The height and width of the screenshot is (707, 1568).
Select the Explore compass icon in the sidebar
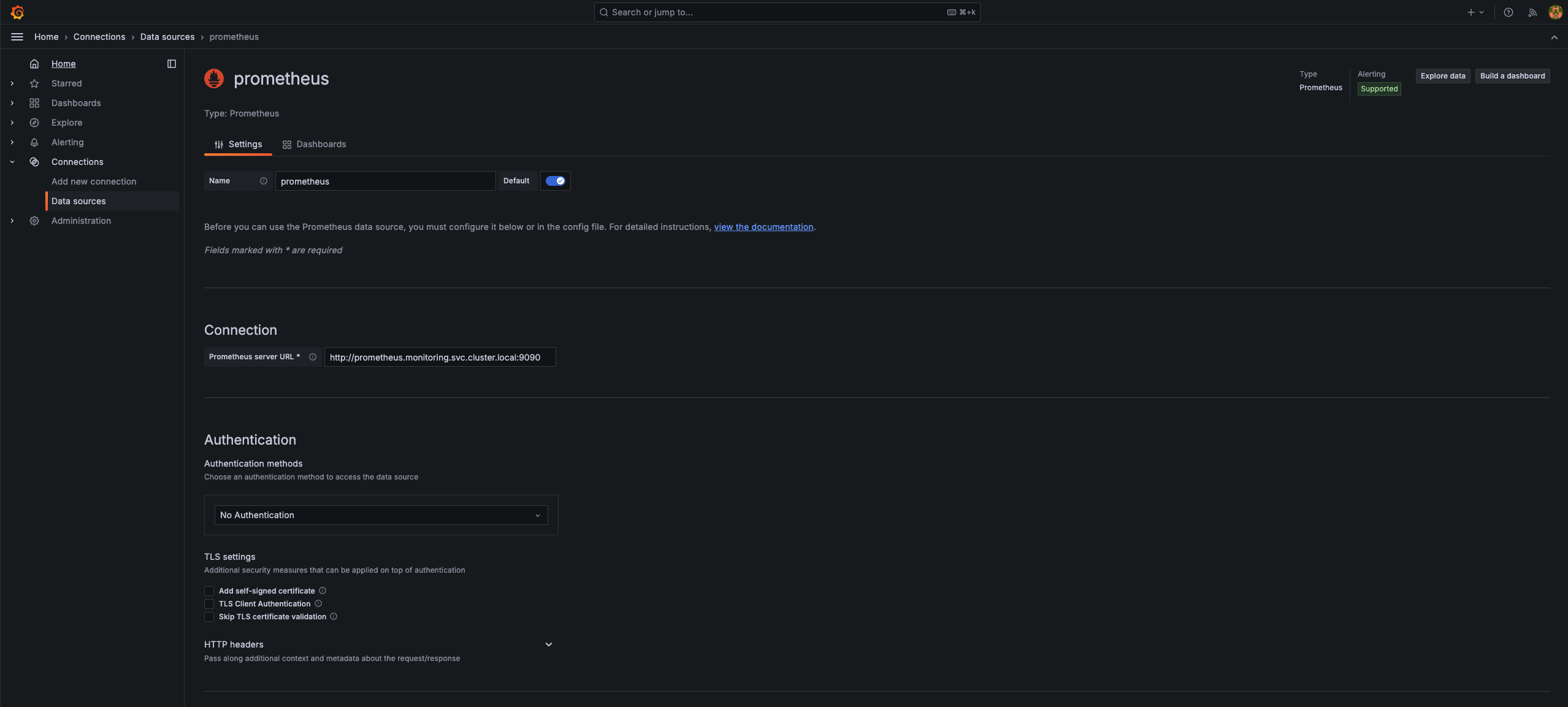[x=34, y=123]
